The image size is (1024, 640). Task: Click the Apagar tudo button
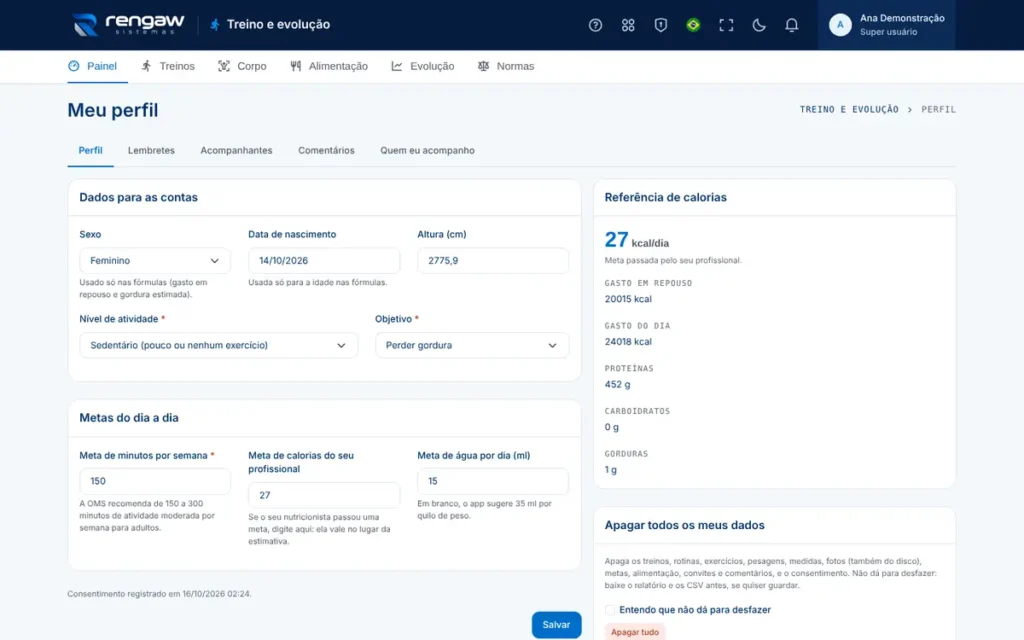click(635, 632)
